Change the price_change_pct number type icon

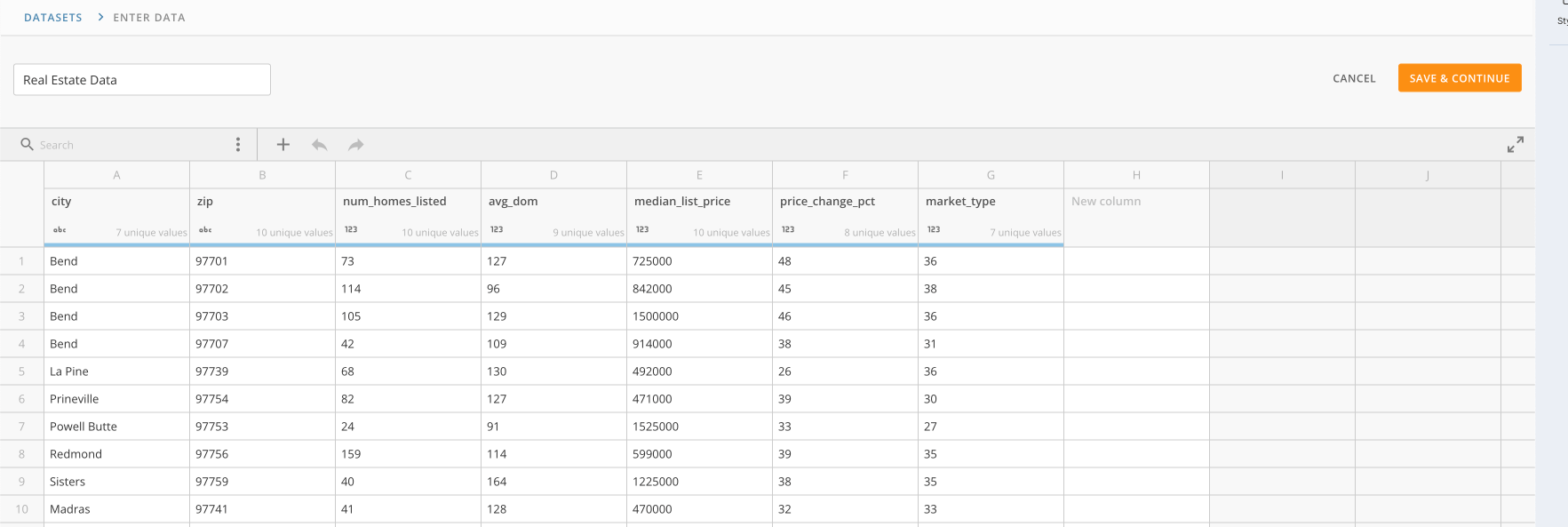tap(788, 229)
